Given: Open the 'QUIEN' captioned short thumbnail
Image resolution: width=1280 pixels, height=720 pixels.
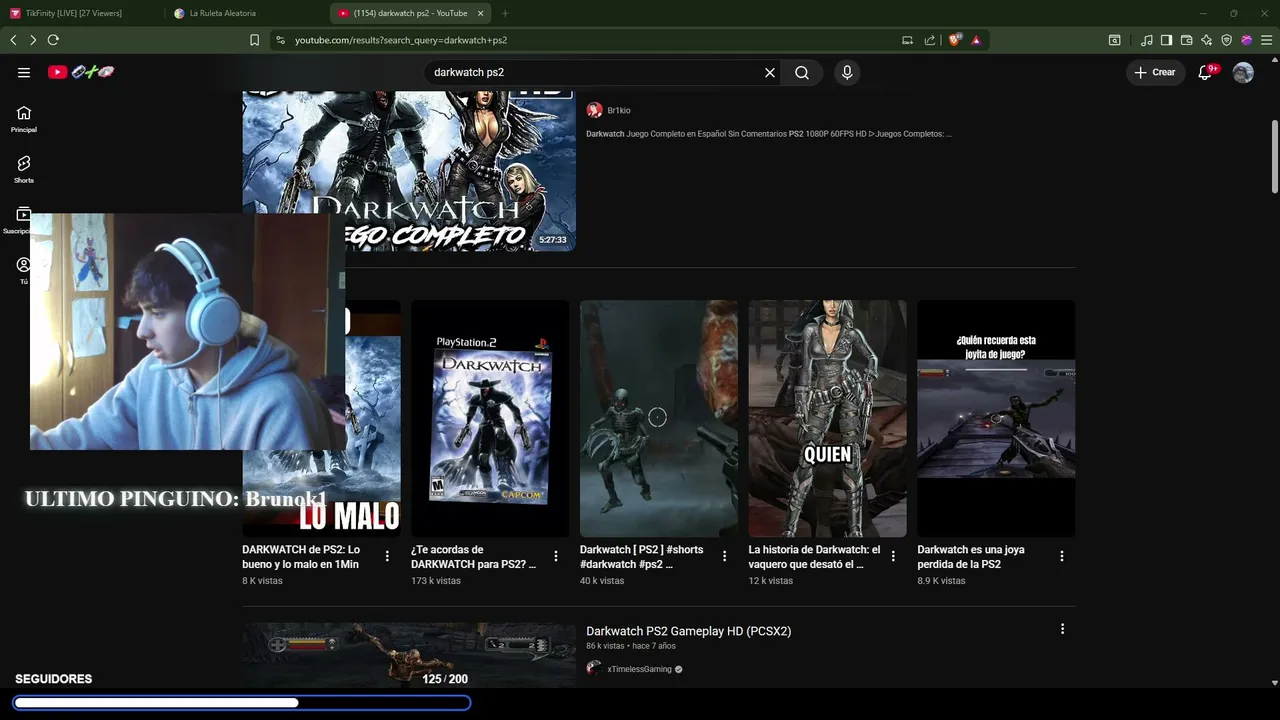Looking at the screenshot, I should tap(828, 418).
